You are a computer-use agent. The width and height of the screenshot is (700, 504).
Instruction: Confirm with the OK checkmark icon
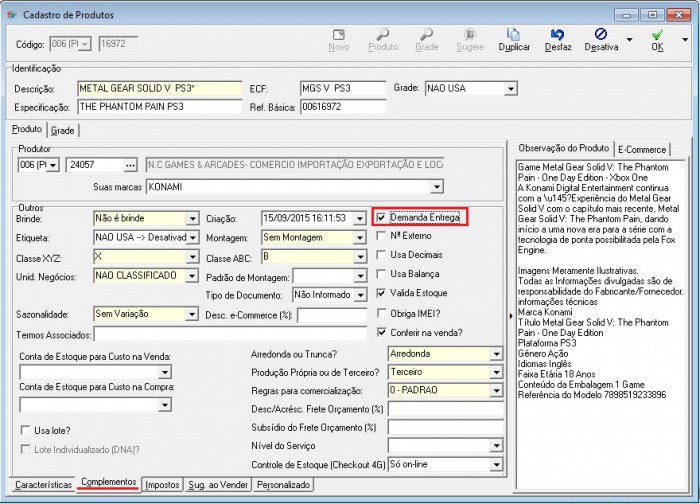pyautogui.click(x=657, y=39)
